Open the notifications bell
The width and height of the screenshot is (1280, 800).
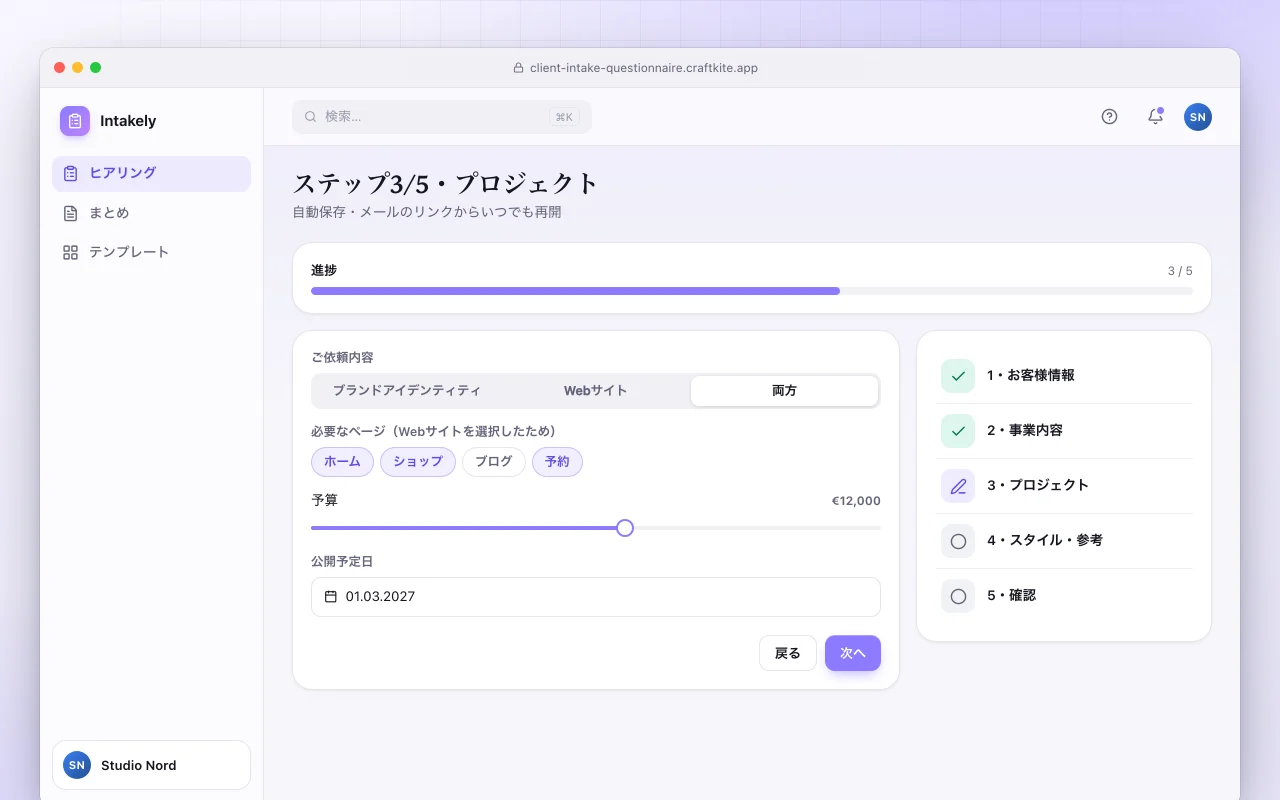(1155, 117)
